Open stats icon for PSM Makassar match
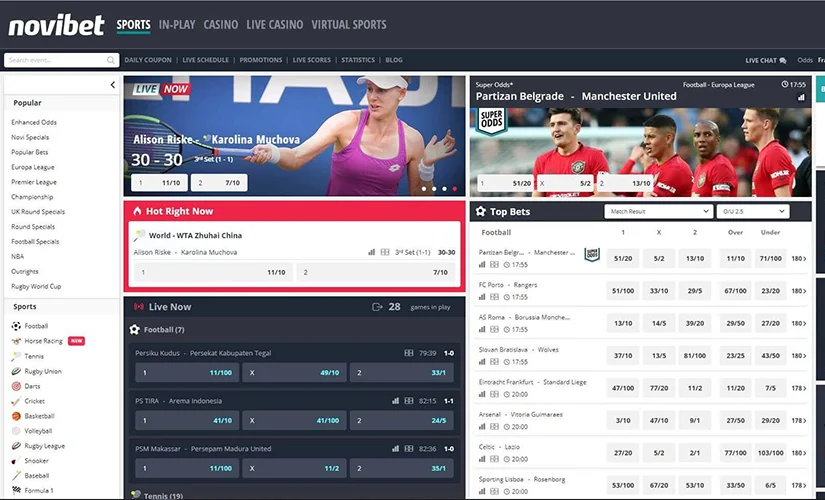Image resolution: width=825 pixels, height=500 pixels. pyautogui.click(x=395, y=449)
